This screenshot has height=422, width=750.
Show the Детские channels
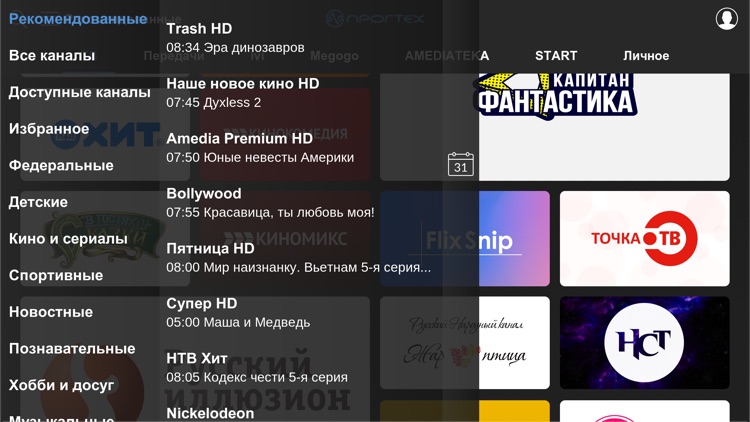[38, 202]
